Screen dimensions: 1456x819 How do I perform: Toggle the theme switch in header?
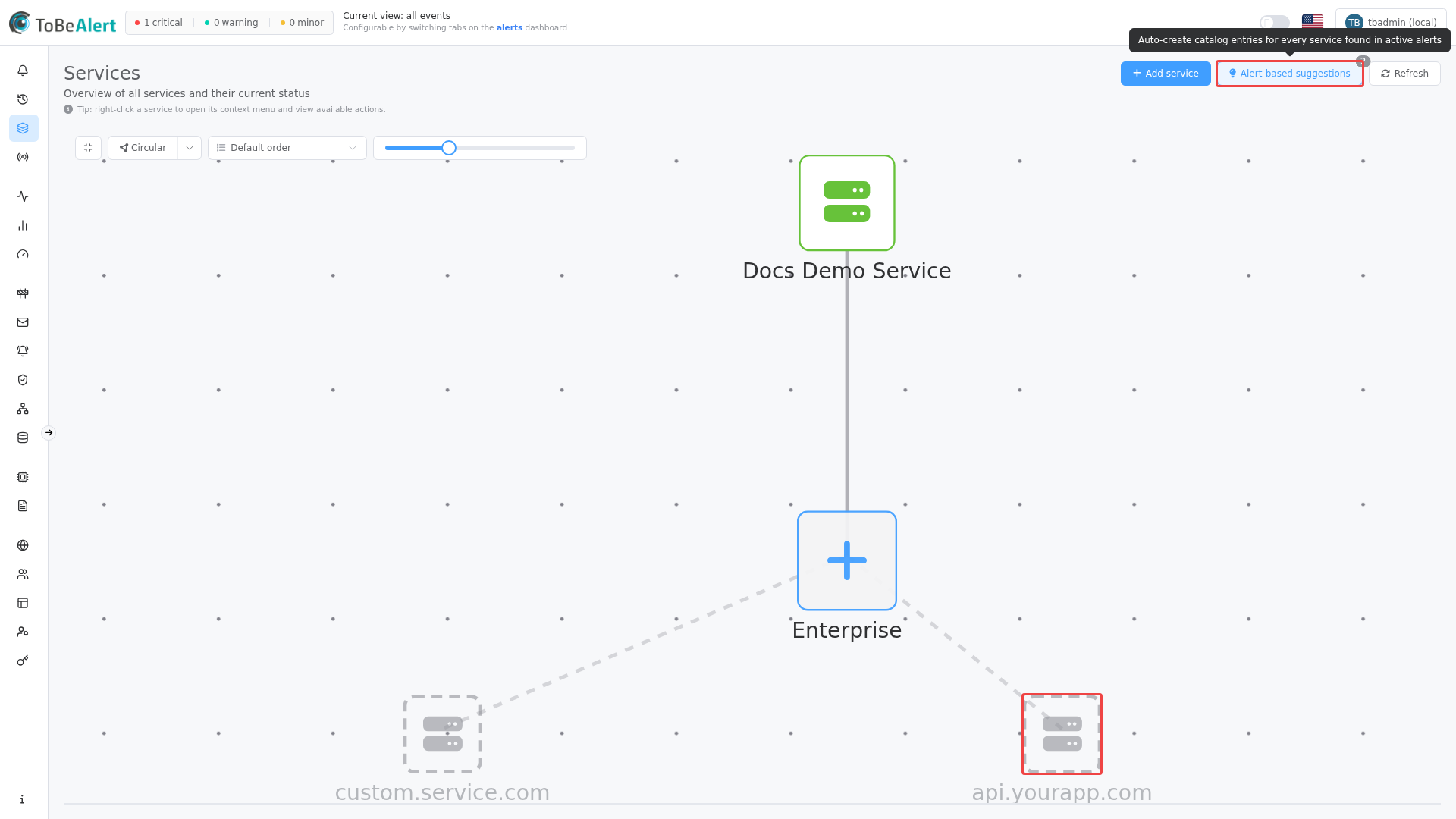click(1274, 23)
